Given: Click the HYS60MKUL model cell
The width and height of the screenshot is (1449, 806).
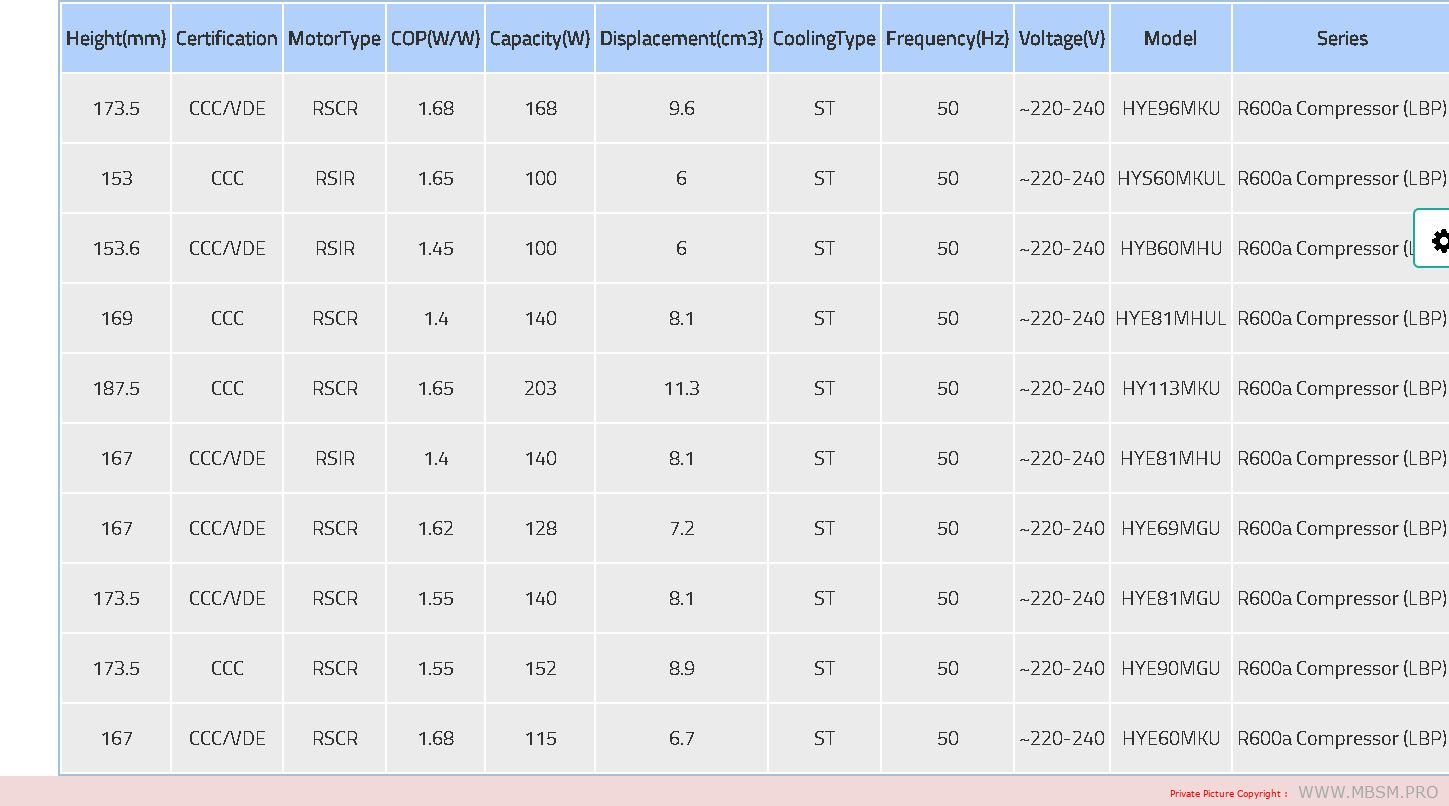Looking at the screenshot, I should coord(1170,178).
